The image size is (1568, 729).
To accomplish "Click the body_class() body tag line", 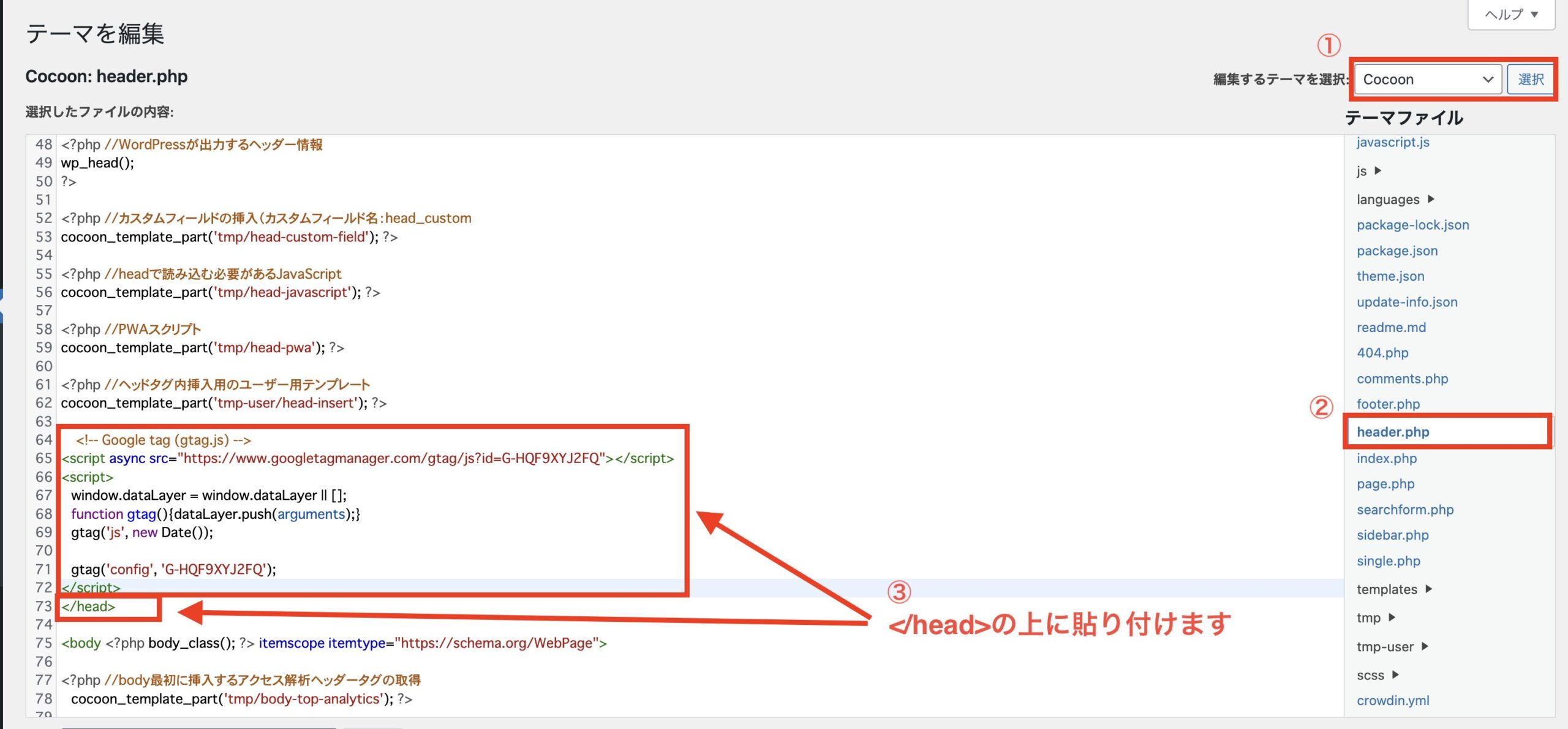I will pyautogui.click(x=334, y=643).
